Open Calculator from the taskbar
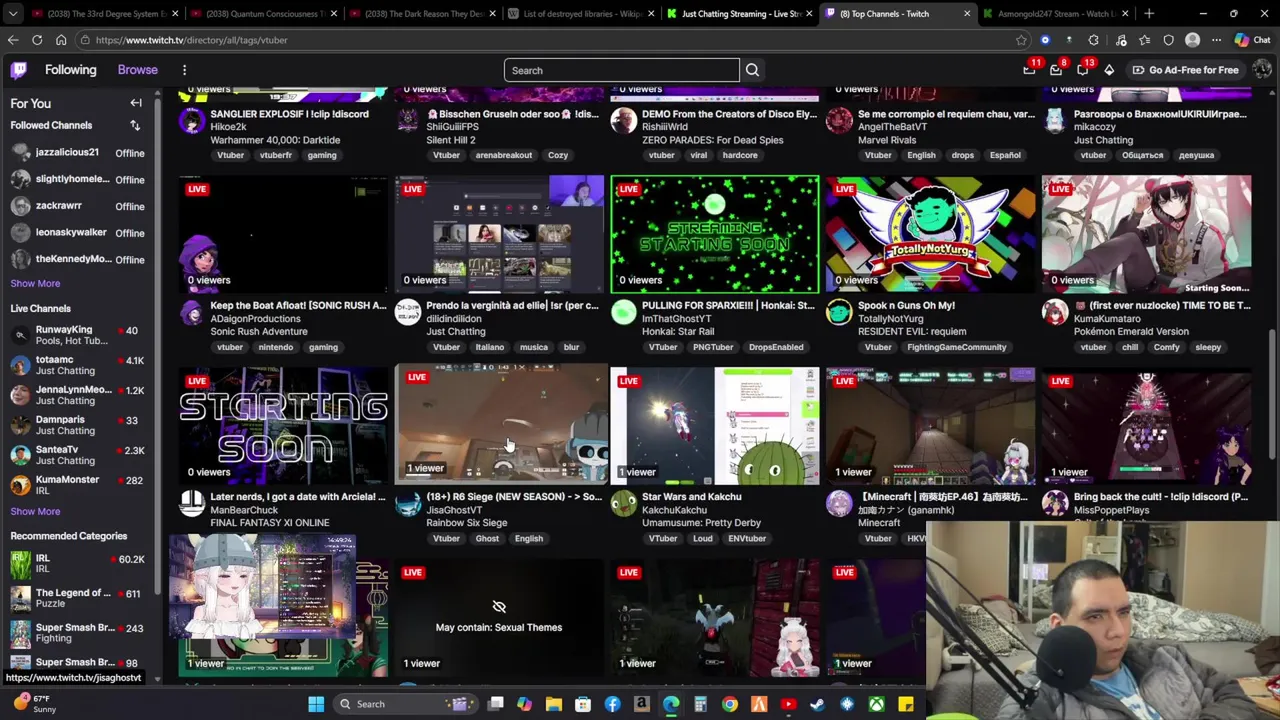1280x720 pixels. [700, 704]
